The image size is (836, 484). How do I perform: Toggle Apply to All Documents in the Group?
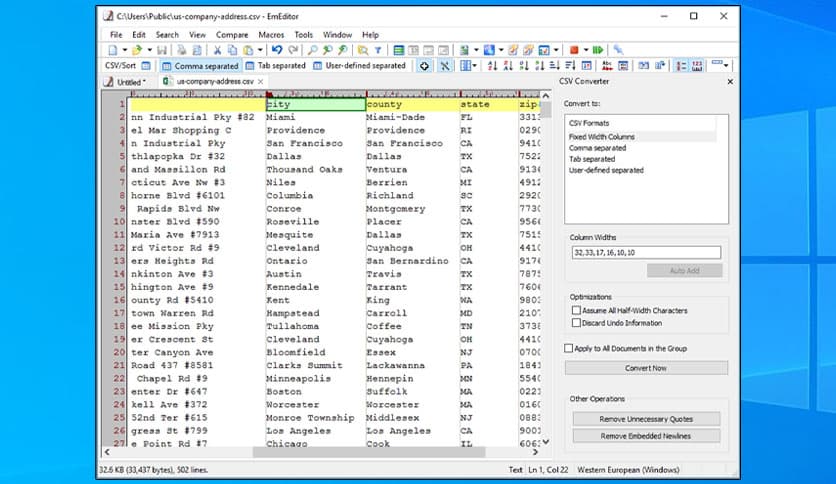569,348
